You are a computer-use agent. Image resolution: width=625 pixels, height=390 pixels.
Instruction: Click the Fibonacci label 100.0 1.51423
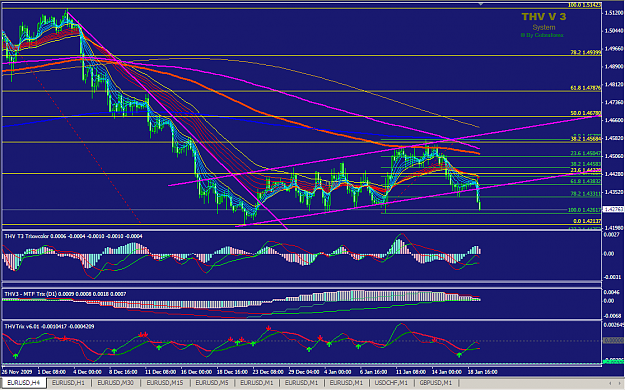[x=584, y=5]
